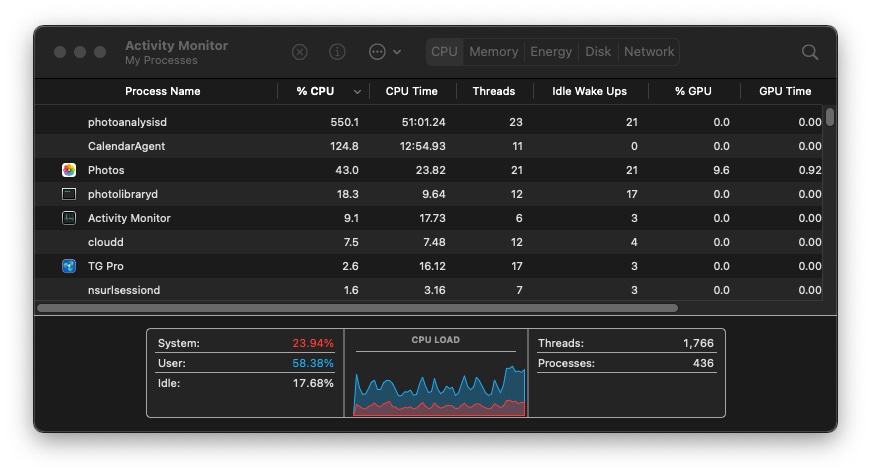
Task: Click the Threads 1,766 total value
Action: pos(698,343)
